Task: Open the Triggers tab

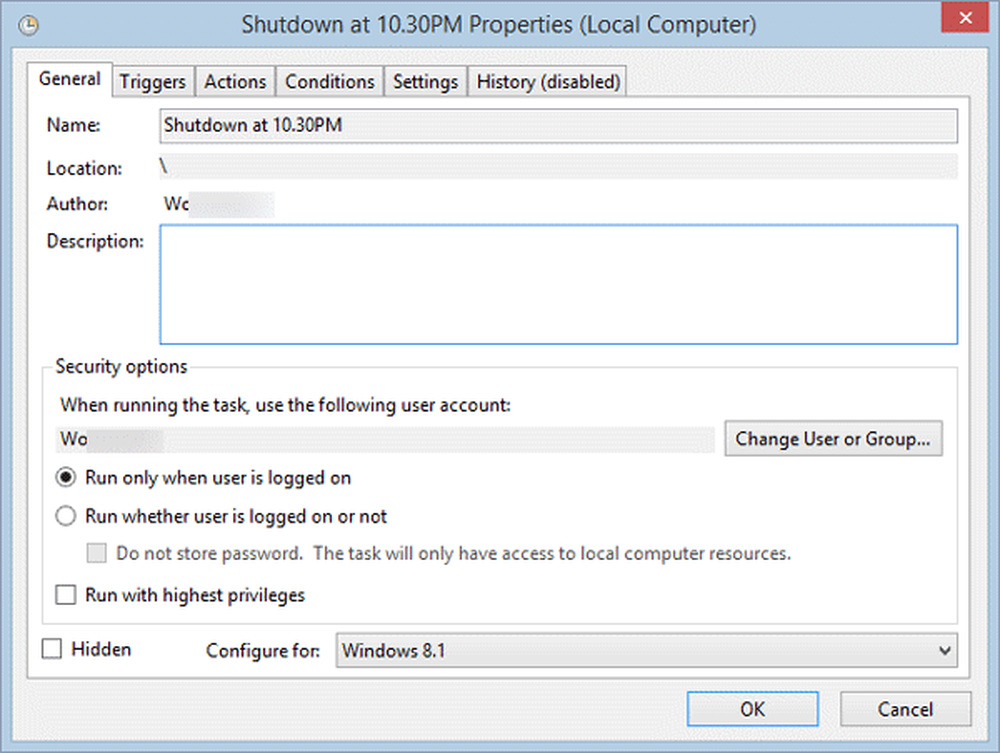Action: 153,82
